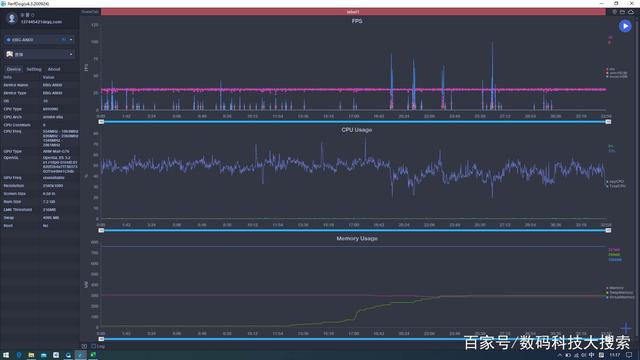Click the blue play record button
640x360 pixels.
pos(625,26)
